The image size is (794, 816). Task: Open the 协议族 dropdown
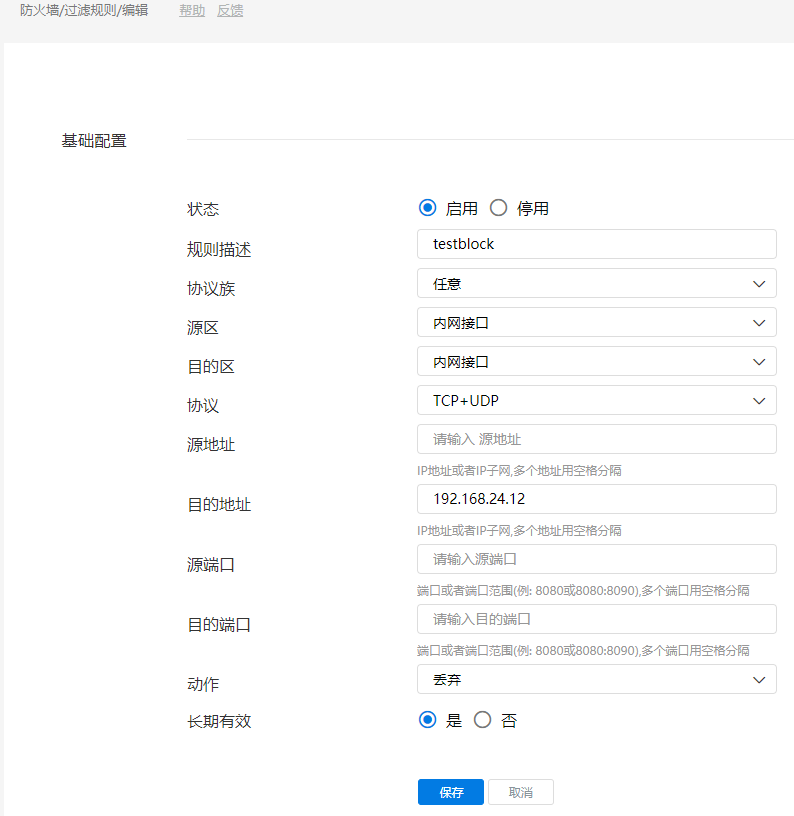click(596, 283)
